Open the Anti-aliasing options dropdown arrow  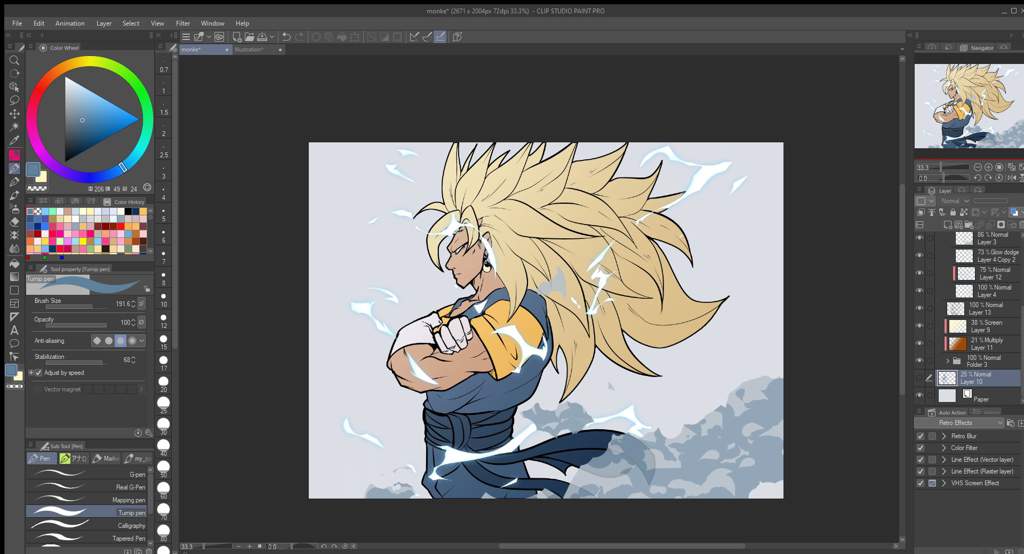point(142,340)
